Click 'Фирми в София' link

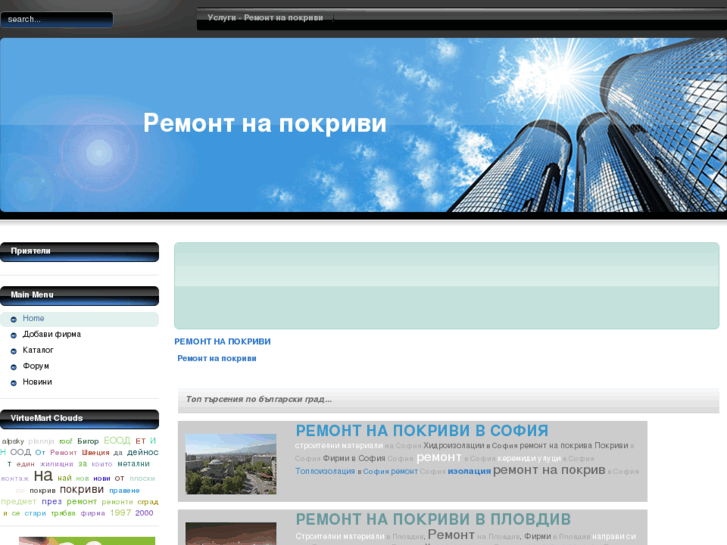coord(354,459)
